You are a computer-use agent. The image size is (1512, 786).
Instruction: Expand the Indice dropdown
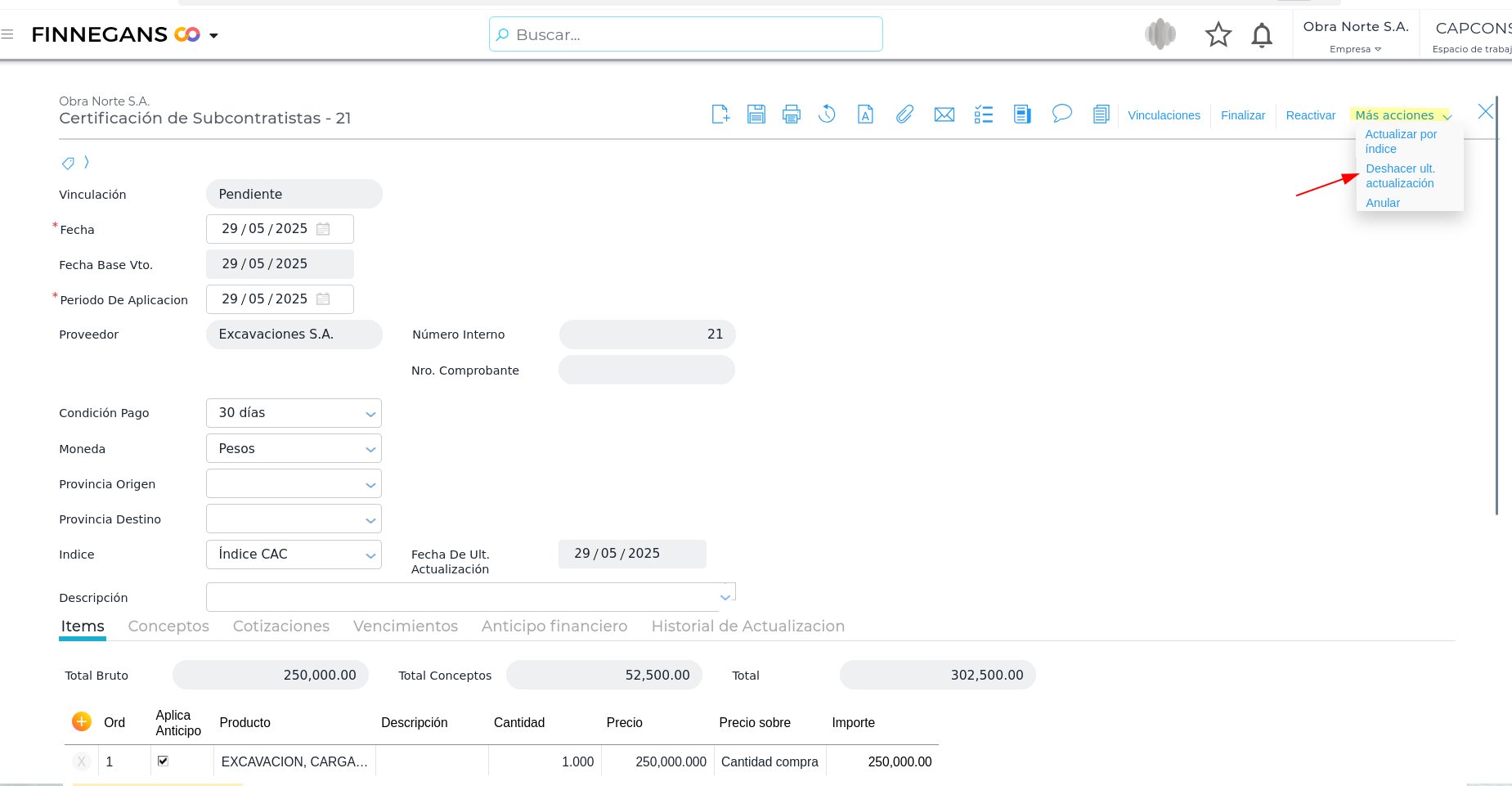370,555
